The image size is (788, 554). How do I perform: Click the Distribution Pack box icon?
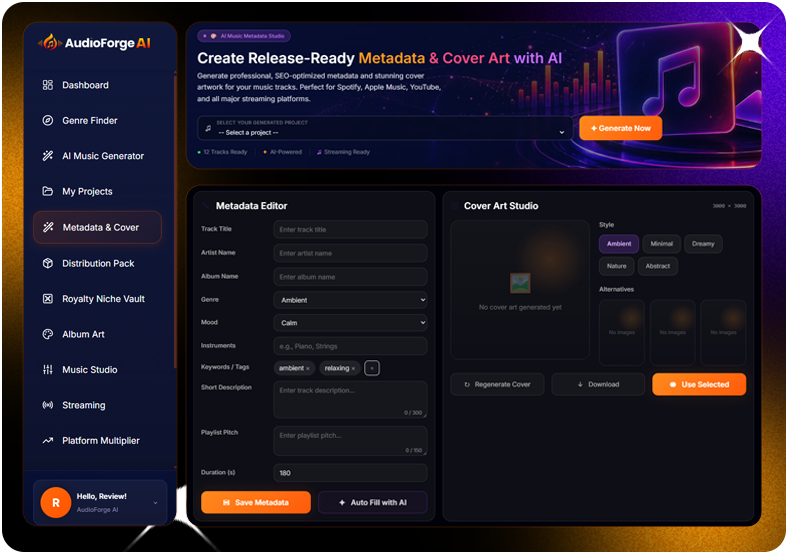click(48, 263)
